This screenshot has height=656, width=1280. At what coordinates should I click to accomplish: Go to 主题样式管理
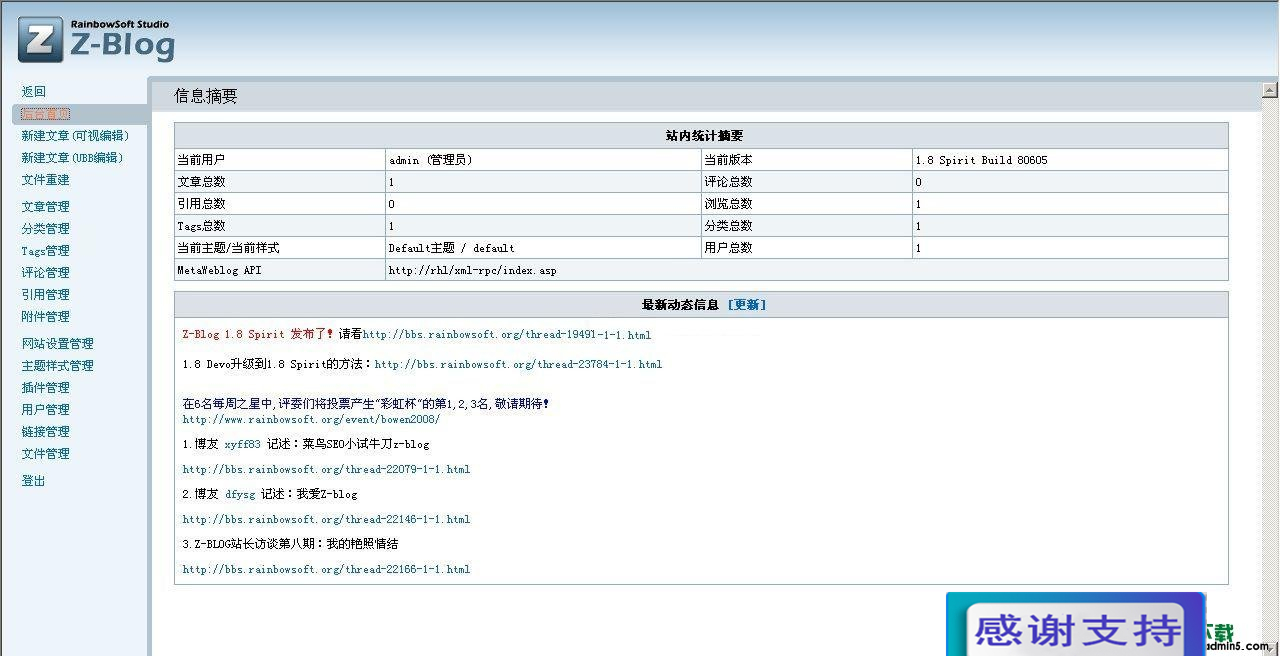58,366
